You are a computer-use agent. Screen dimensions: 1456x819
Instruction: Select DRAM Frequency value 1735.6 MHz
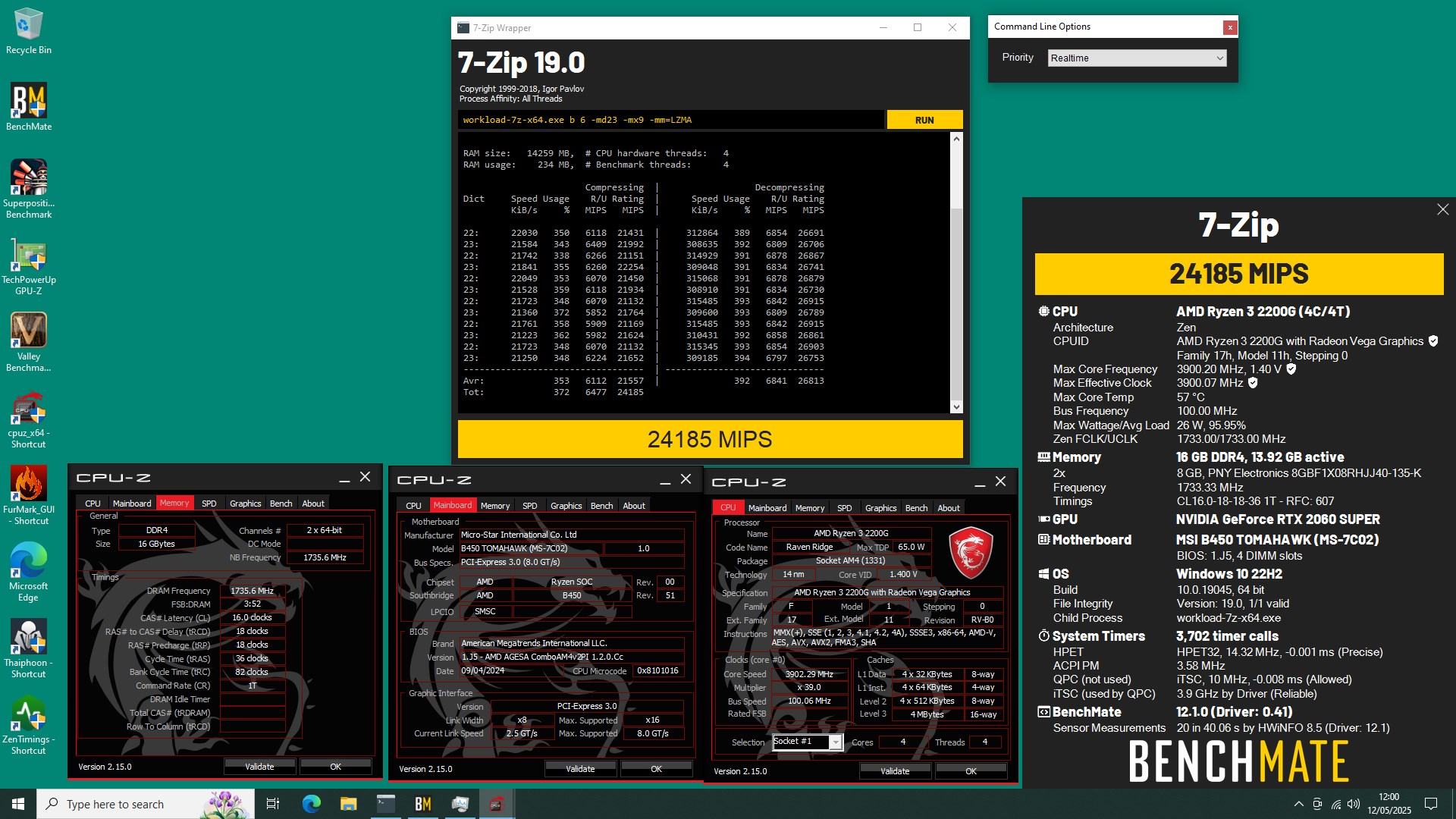tap(253, 591)
